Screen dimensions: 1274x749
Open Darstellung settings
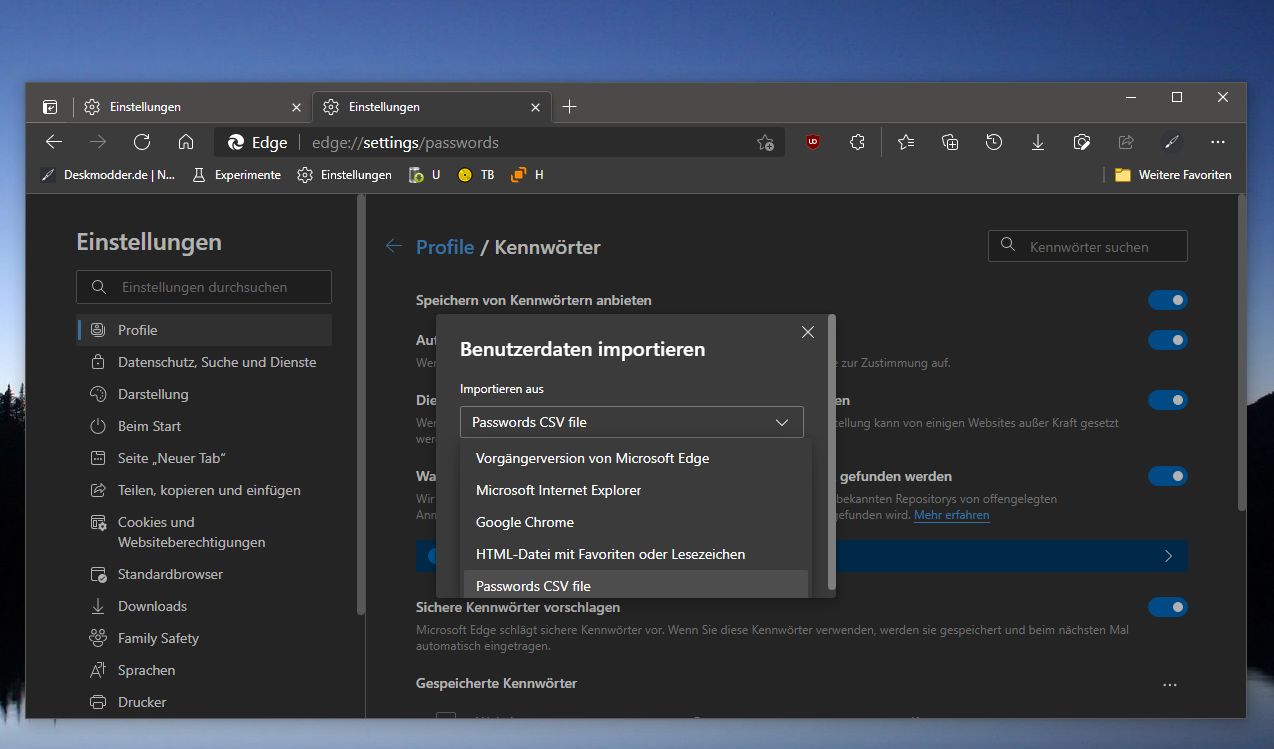click(x=204, y=394)
